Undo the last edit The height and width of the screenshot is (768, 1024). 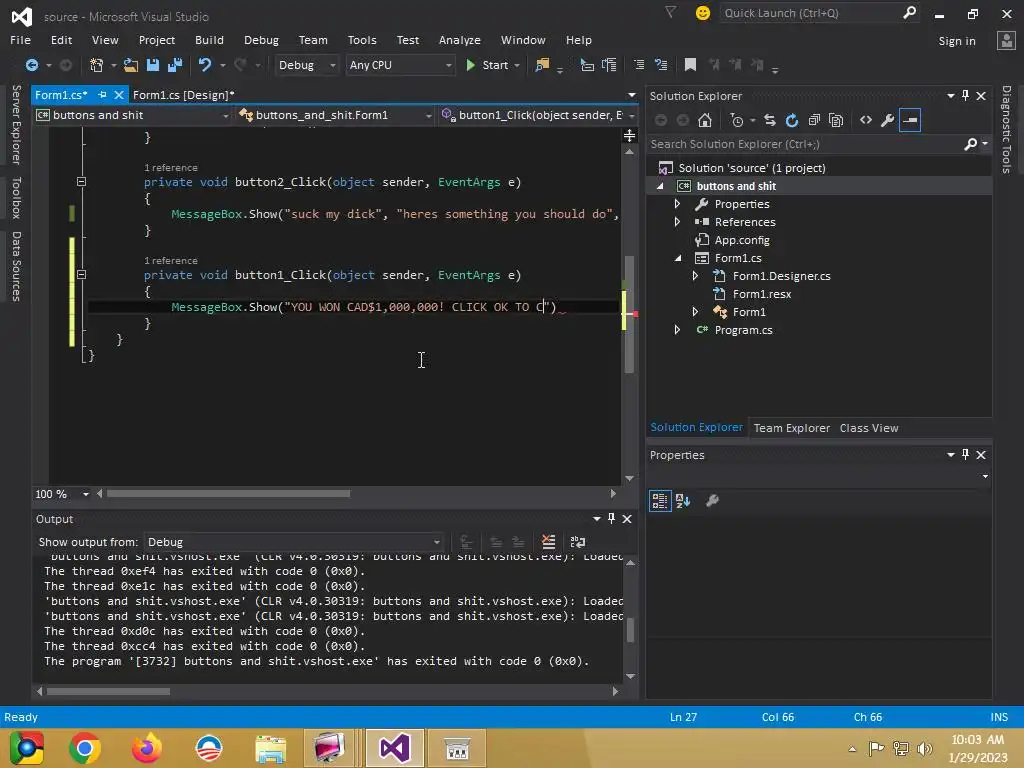tap(205, 65)
